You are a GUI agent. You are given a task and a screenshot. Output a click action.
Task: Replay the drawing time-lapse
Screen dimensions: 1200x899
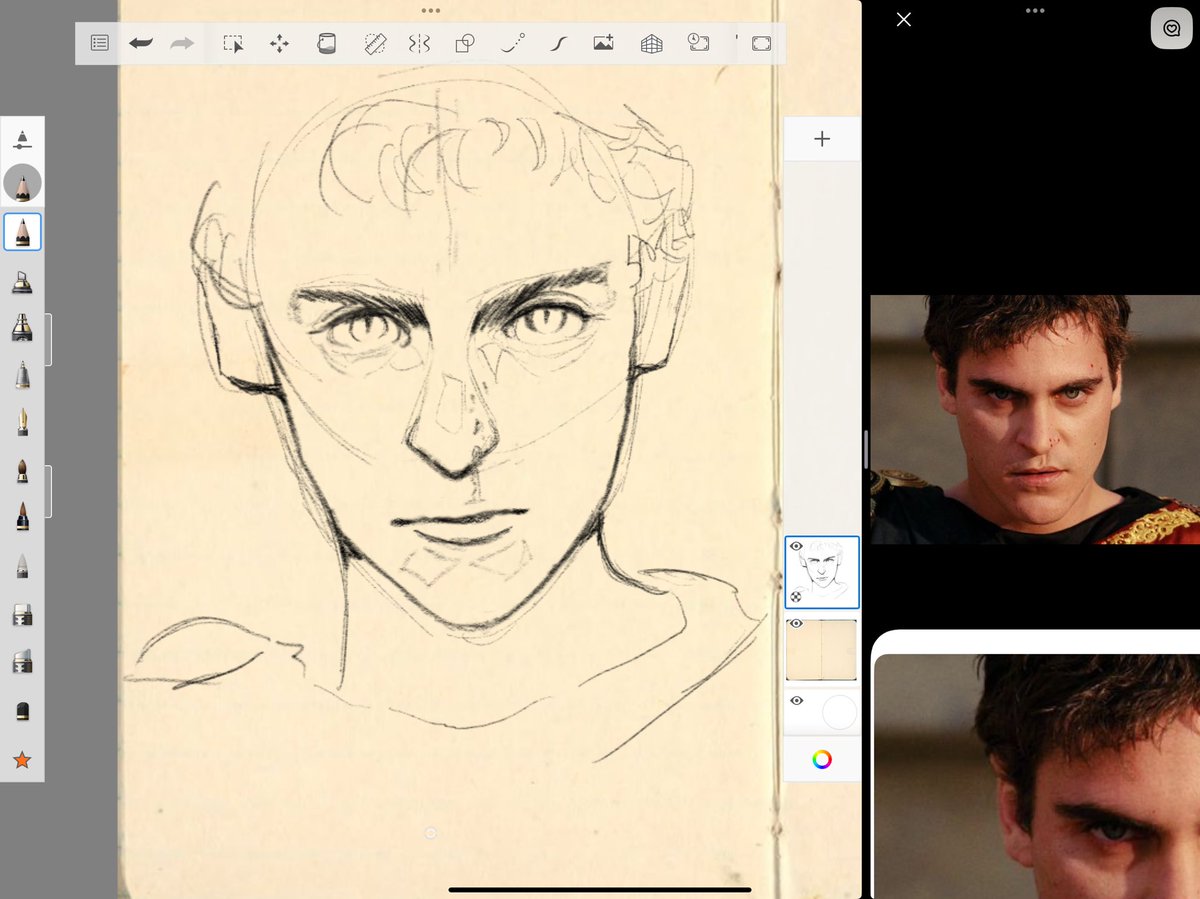697,43
